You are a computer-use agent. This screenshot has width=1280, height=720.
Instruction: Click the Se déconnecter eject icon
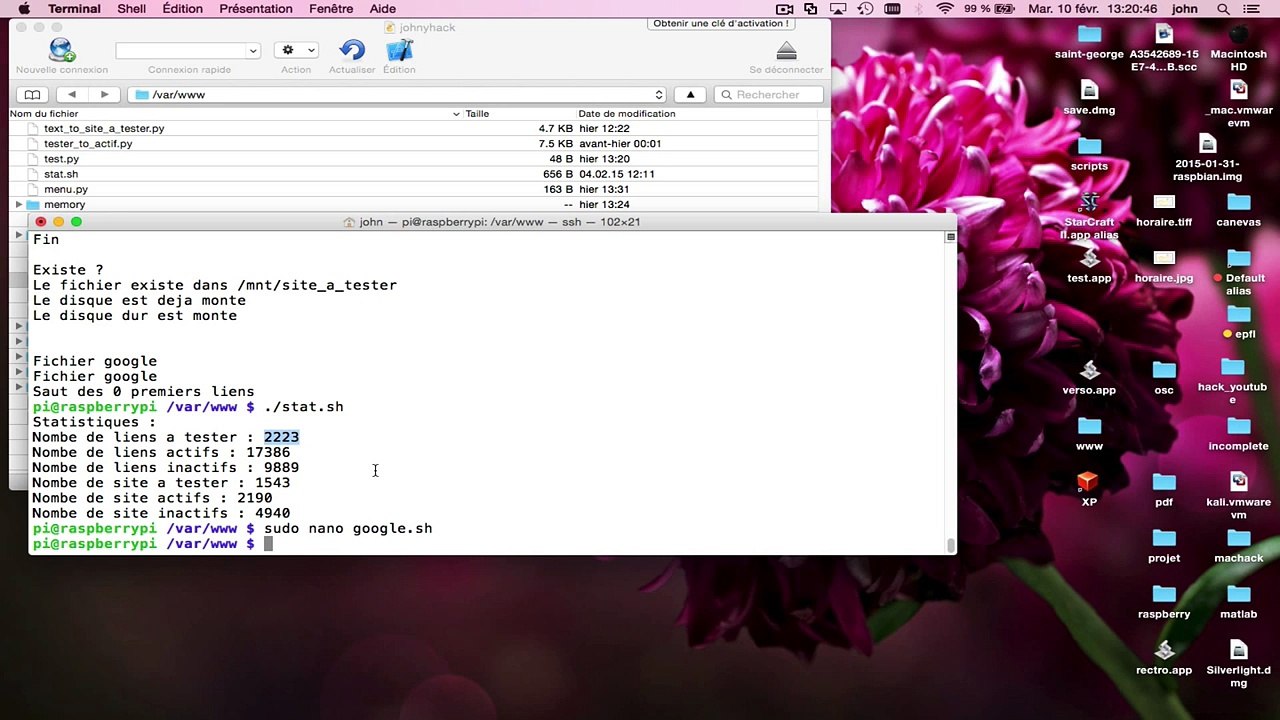click(786, 51)
